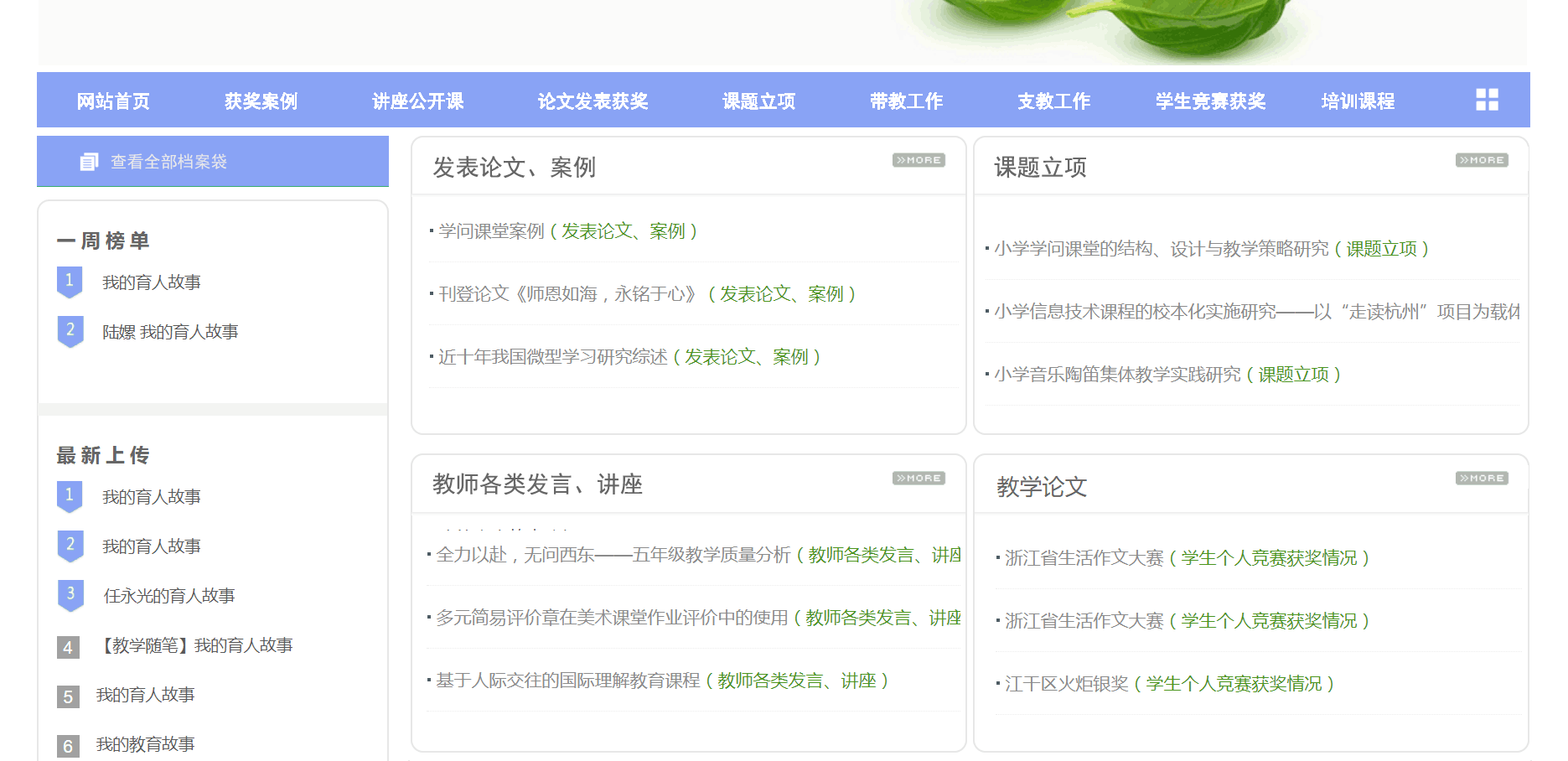Expand 课题立项 section via MORE button
Viewport: 1568px width, 761px height.
click(x=1482, y=160)
